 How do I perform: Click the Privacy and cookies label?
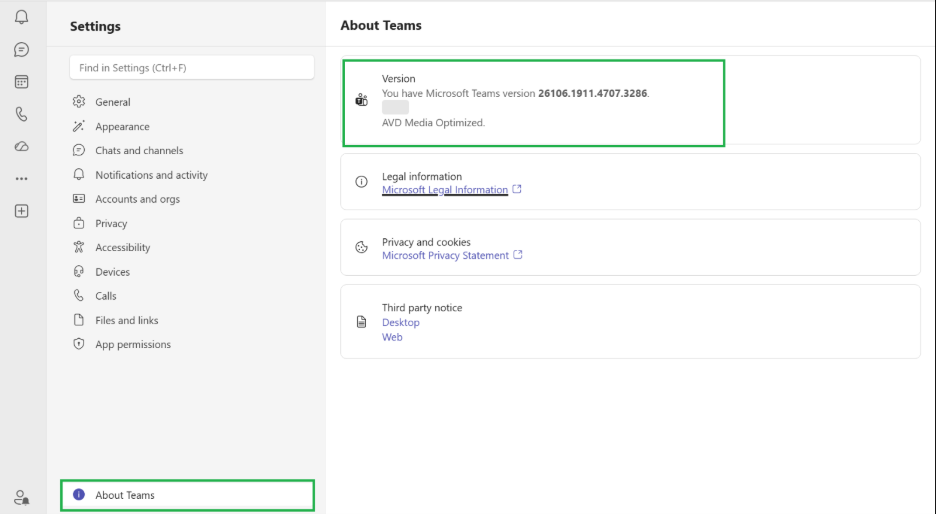click(x=426, y=242)
